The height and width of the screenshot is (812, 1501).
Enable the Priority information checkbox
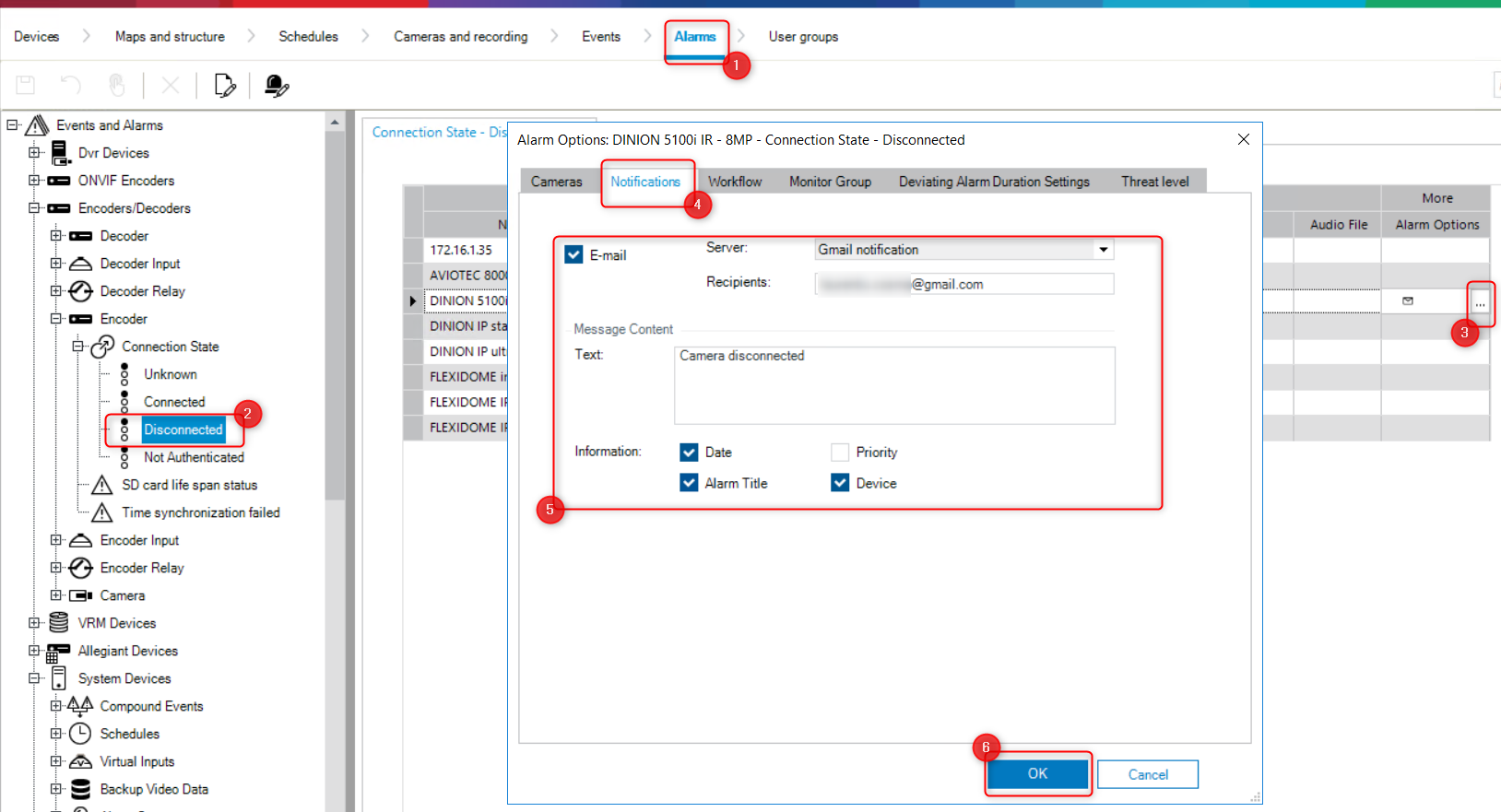[x=840, y=453]
